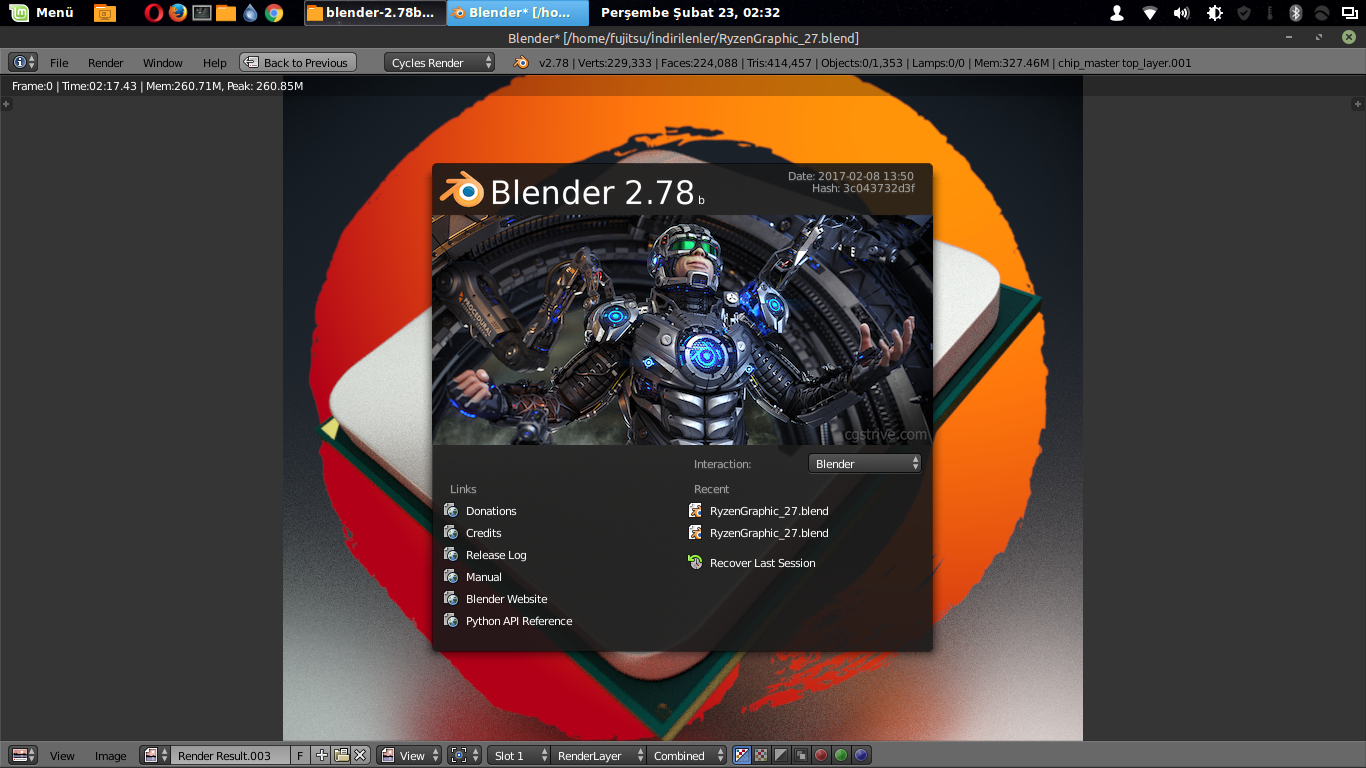Open the Combined render pass dropdown

(x=687, y=755)
